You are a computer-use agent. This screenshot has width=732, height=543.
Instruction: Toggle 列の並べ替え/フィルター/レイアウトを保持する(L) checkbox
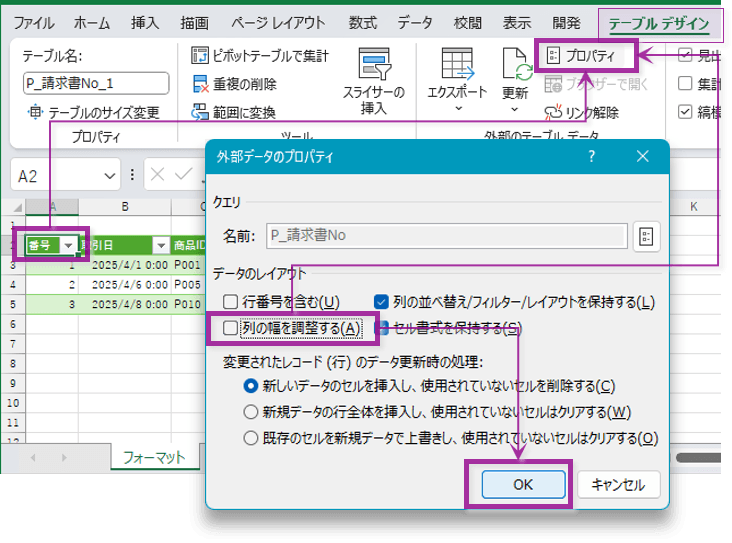[x=381, y=302]
